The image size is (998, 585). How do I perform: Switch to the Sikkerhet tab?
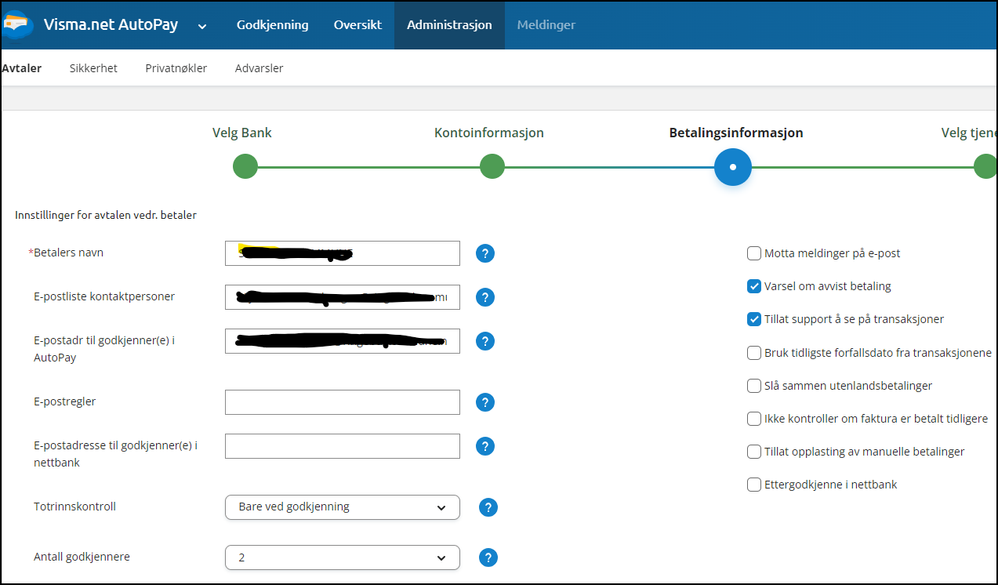(94, 68)
